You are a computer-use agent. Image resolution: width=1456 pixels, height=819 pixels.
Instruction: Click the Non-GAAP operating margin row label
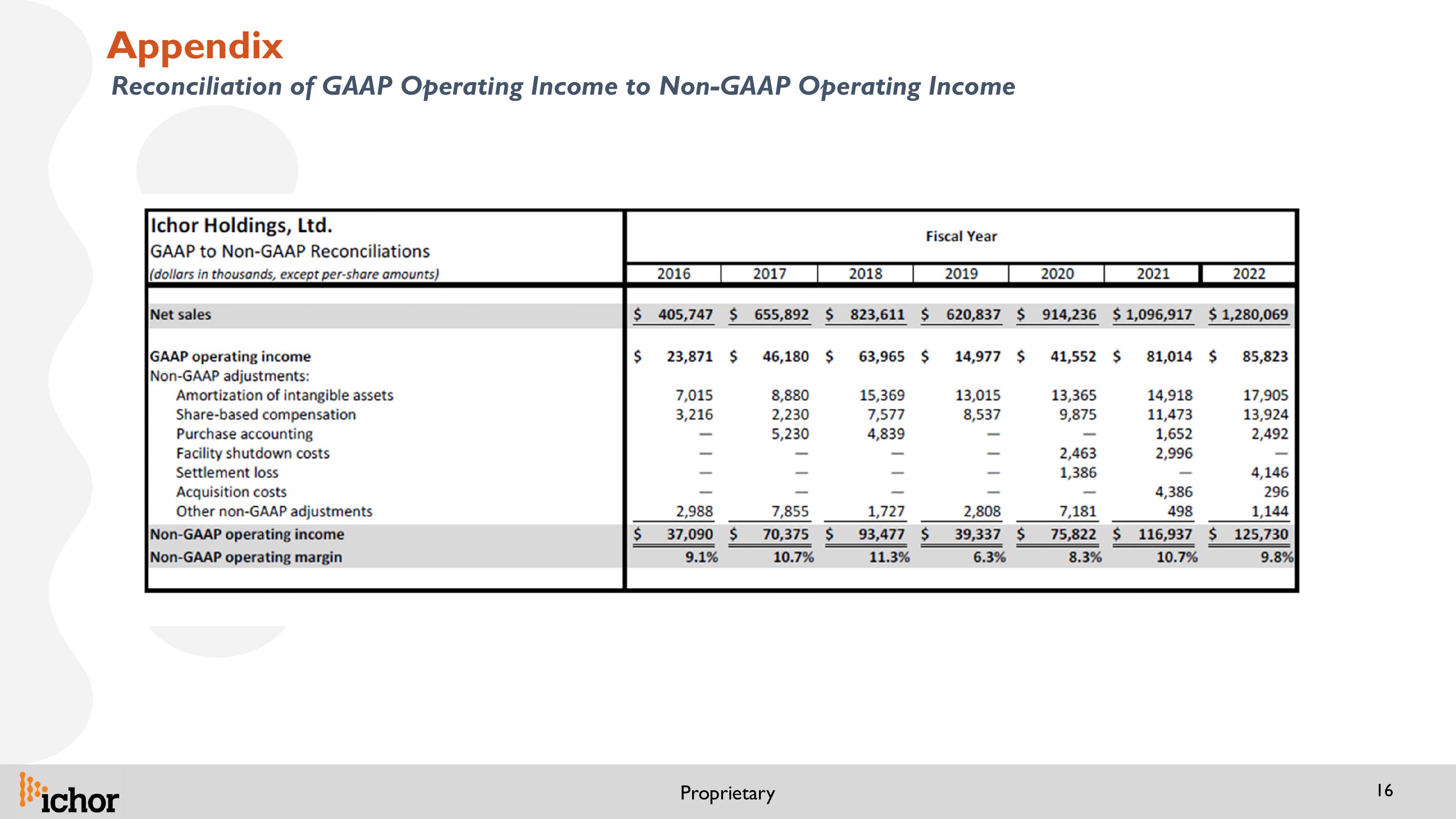pyautogui.click(x=246, y=557)
